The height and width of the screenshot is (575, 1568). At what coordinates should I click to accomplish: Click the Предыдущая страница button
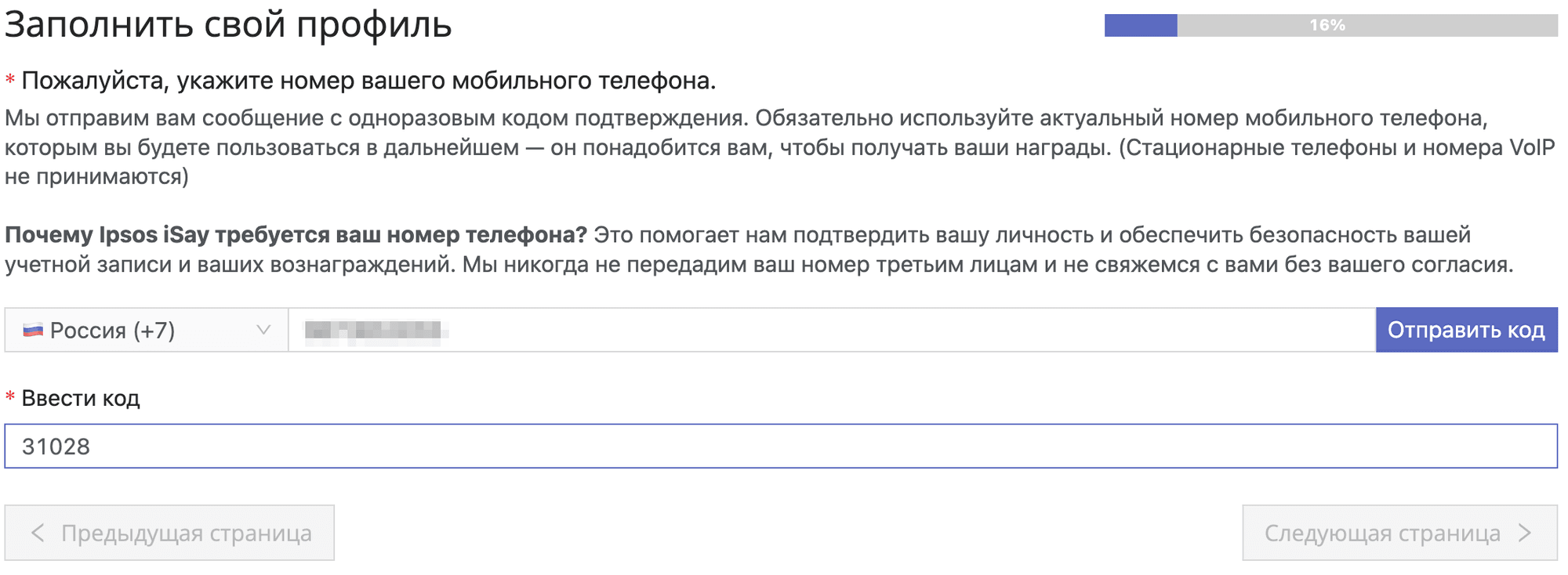(x=167, y=533)
